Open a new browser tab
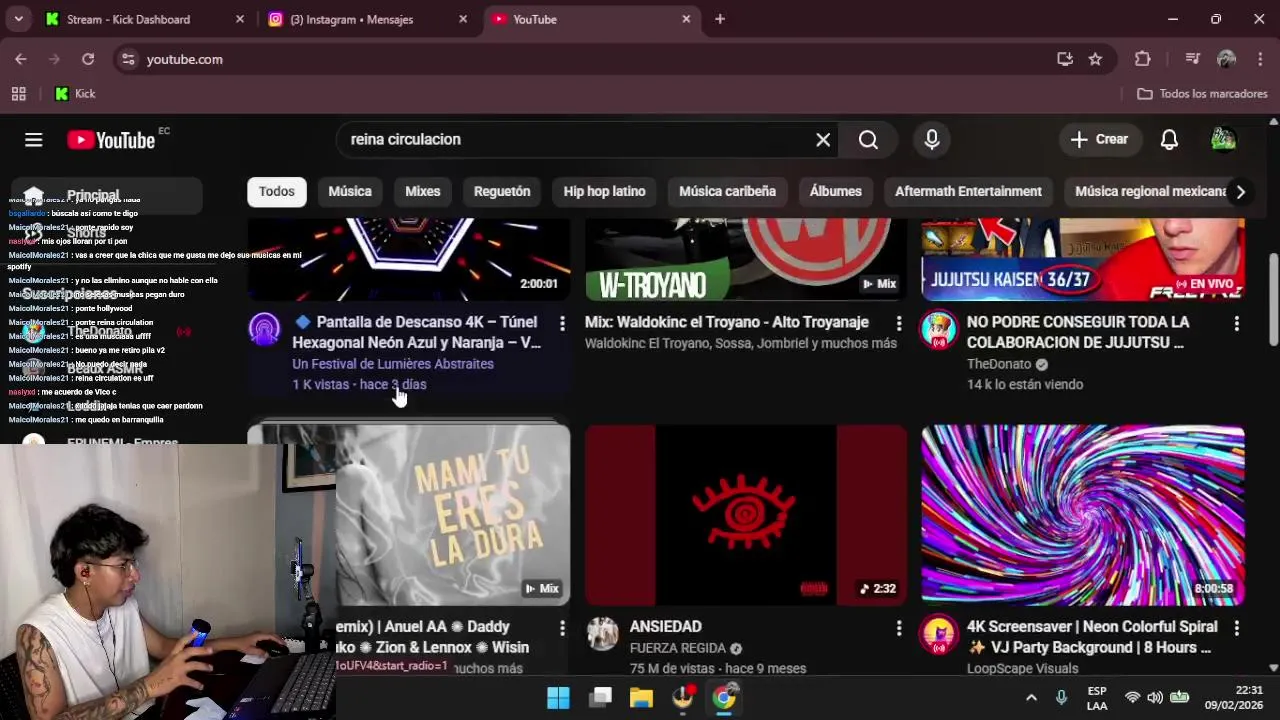This screenshot has height=720, width=1280. click(x=720, y=19)
